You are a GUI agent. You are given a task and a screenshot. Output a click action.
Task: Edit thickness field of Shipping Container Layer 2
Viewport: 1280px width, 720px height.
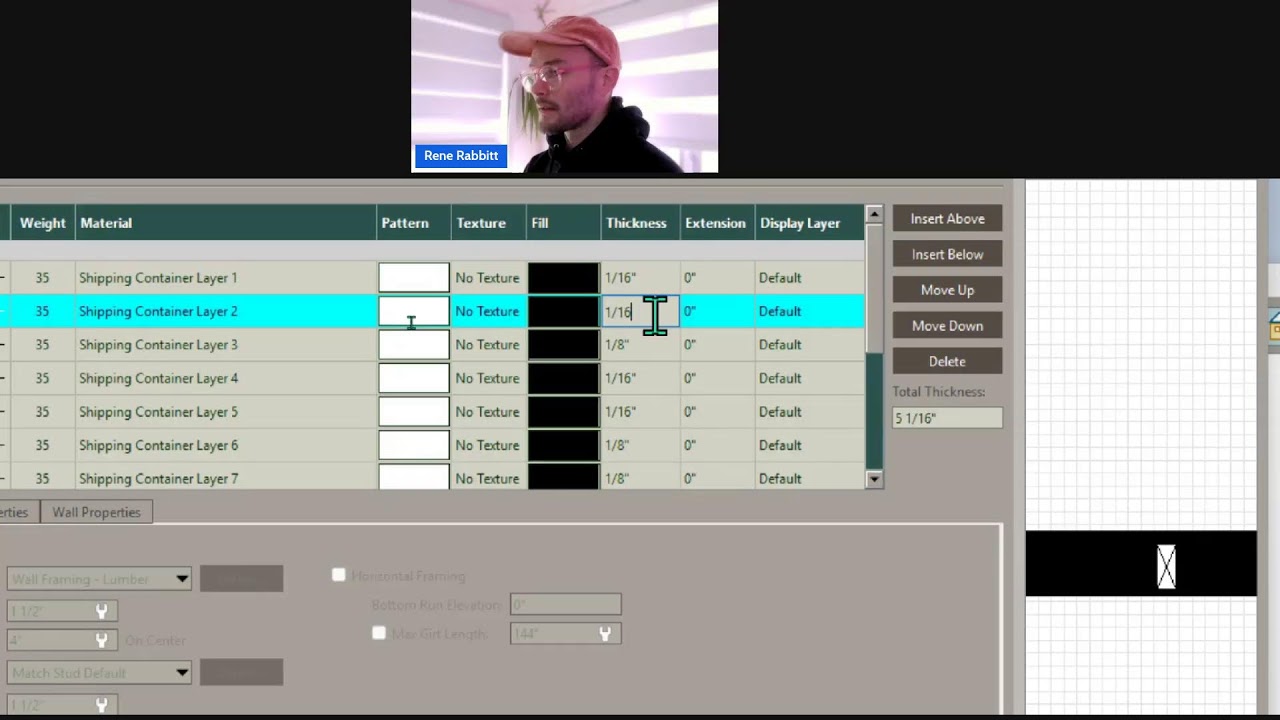pos(640,311)
